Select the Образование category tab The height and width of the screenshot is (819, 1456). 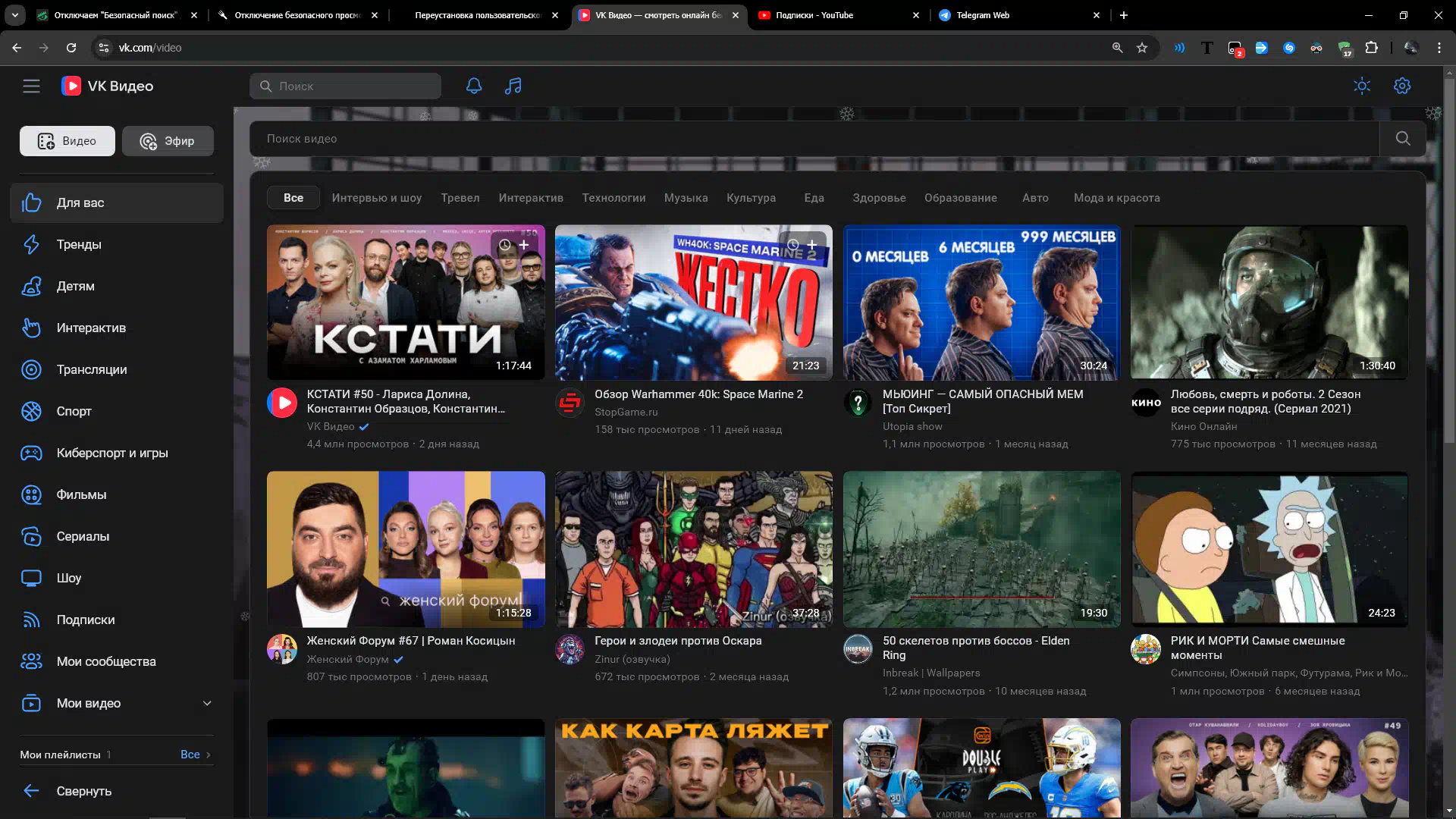(961, 198)
